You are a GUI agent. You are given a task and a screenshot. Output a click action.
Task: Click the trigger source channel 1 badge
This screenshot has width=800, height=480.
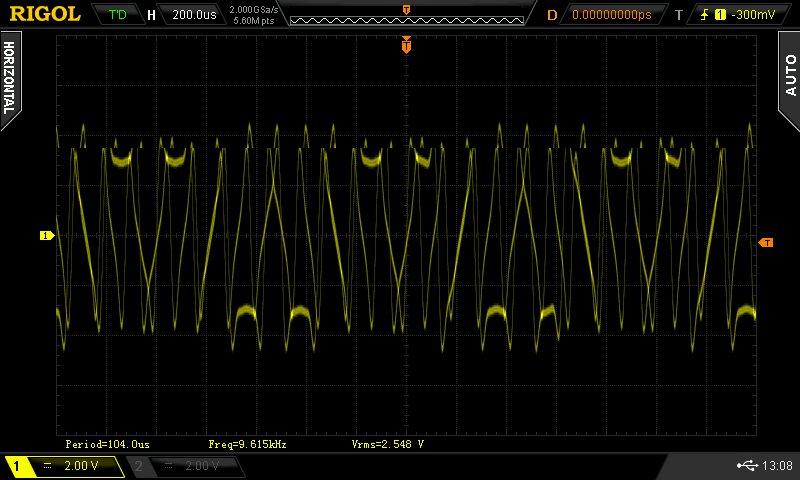[x=720, y=15]
